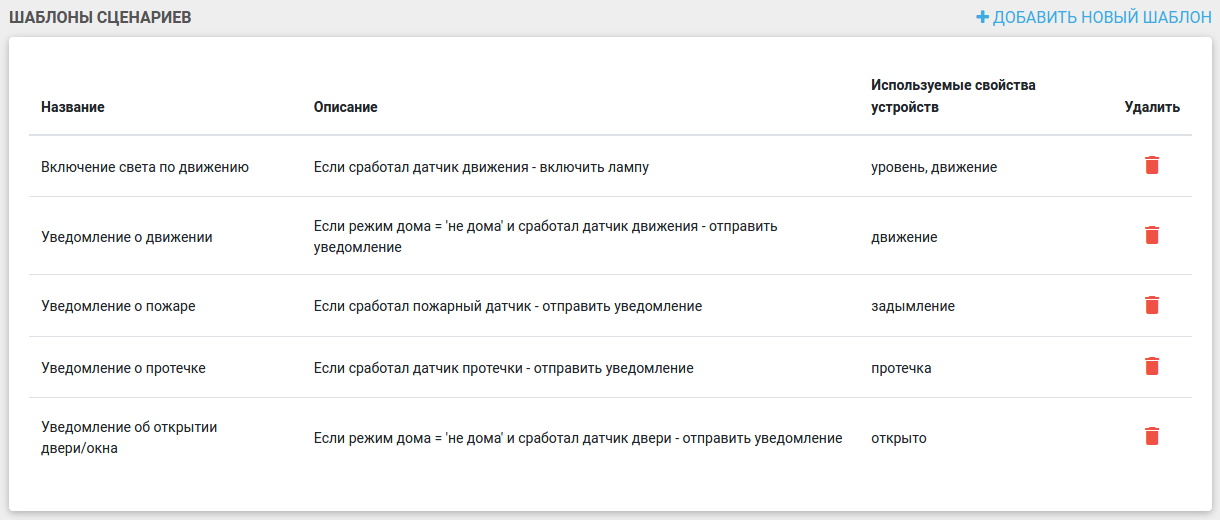Viewport: 1220px width, 520px height.
Task: Delete the 'Уведомление об открытии двери/окна' template
Action: pyautogui.click(x=1152, y=437)
